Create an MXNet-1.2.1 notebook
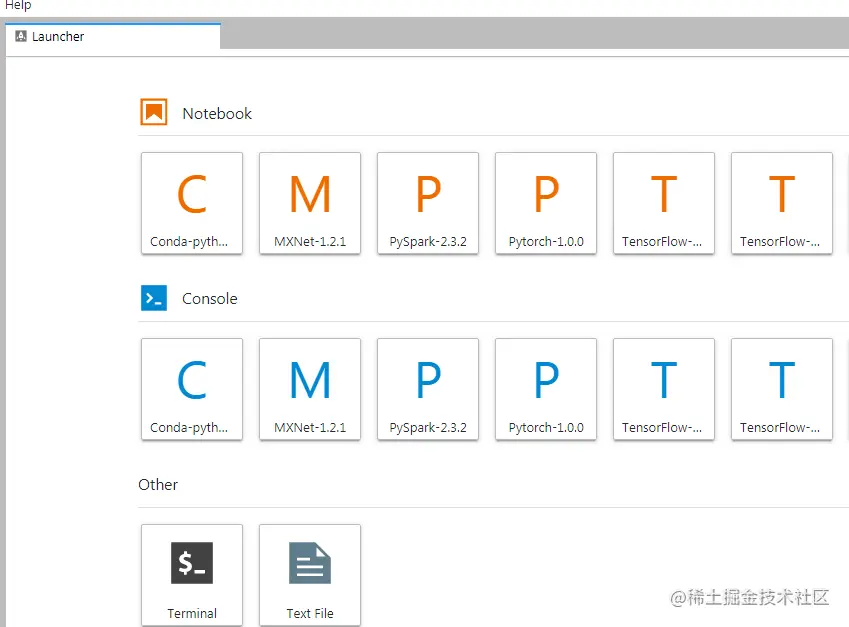 click(x=310, y=203)
